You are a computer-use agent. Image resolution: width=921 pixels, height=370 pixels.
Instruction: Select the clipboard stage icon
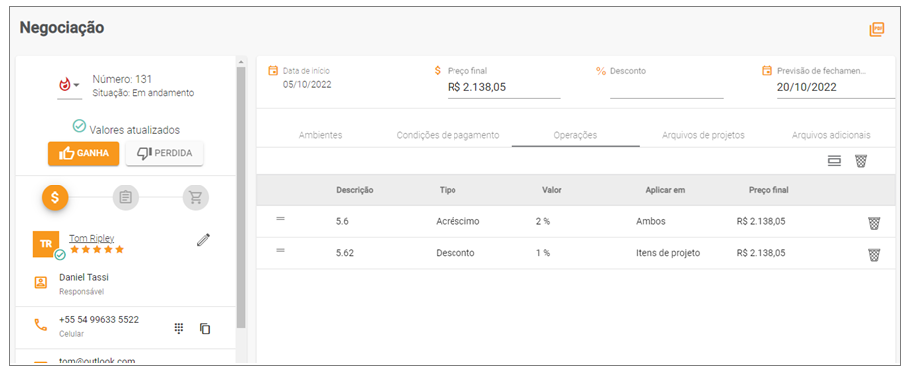(x=125, y=197)
